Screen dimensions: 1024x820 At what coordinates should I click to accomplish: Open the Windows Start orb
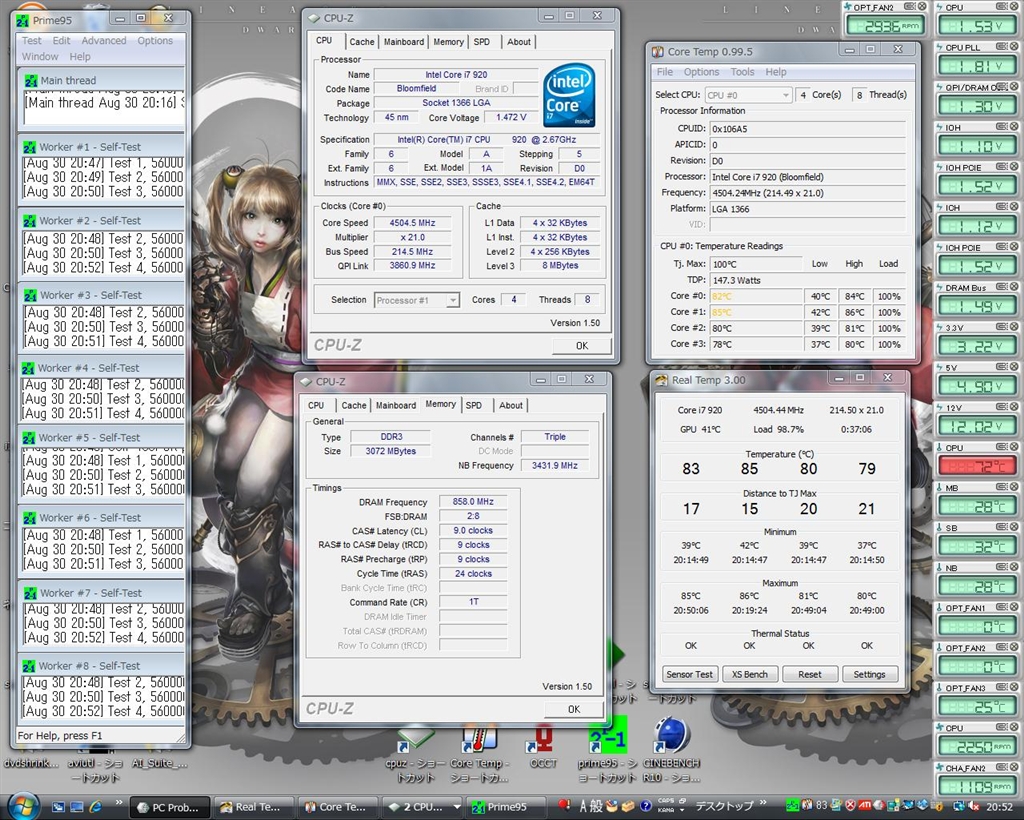point(22,805)
